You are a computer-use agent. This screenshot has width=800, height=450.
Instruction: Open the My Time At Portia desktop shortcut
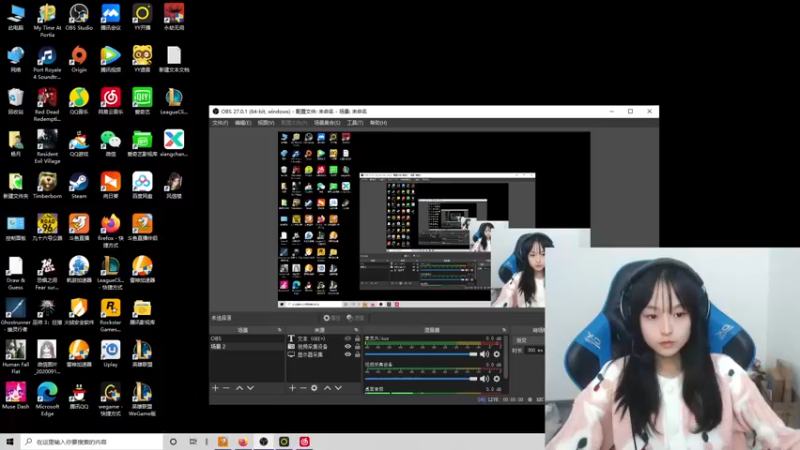47,20
